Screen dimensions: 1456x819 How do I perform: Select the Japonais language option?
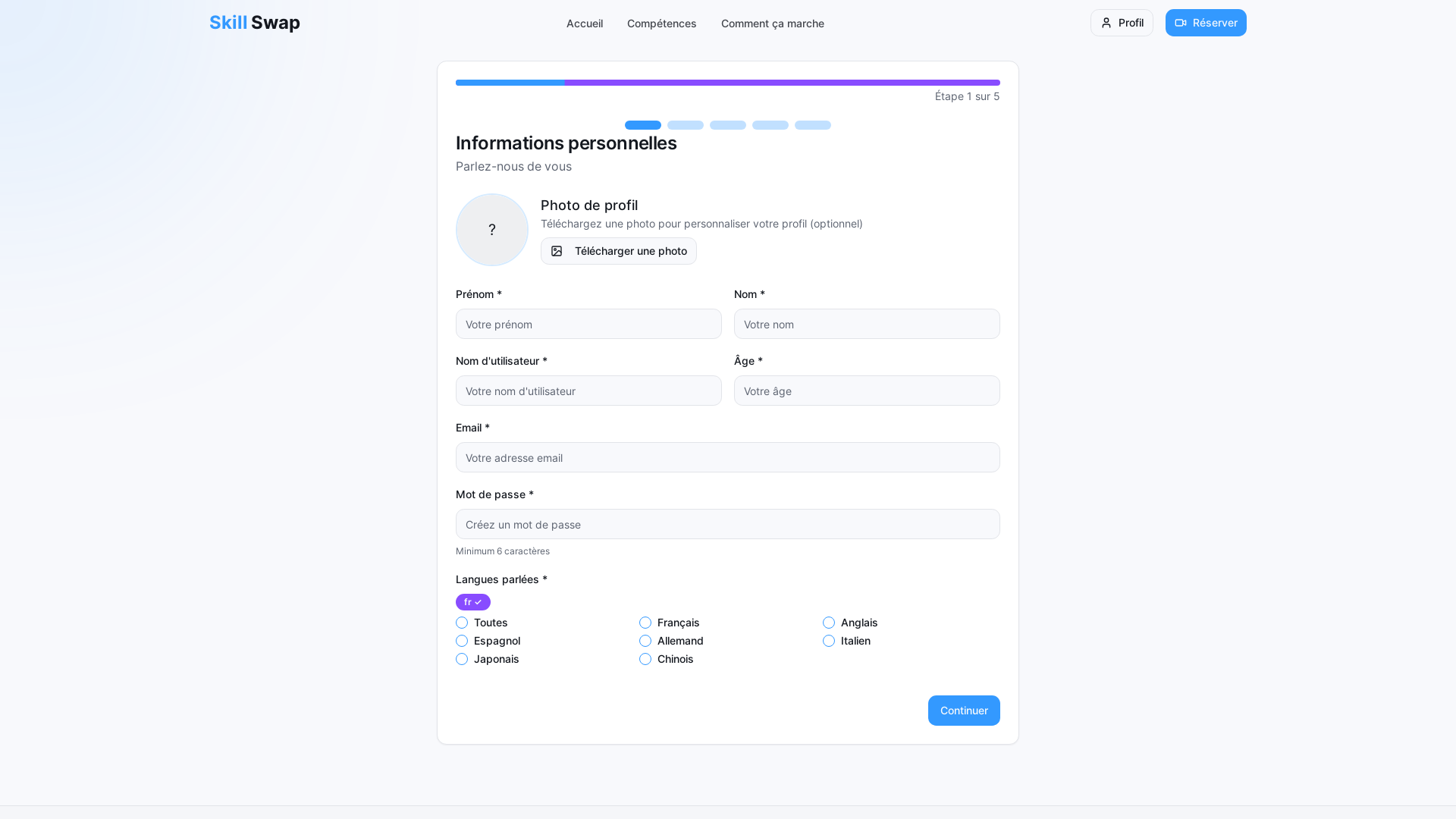pos(462,659)
